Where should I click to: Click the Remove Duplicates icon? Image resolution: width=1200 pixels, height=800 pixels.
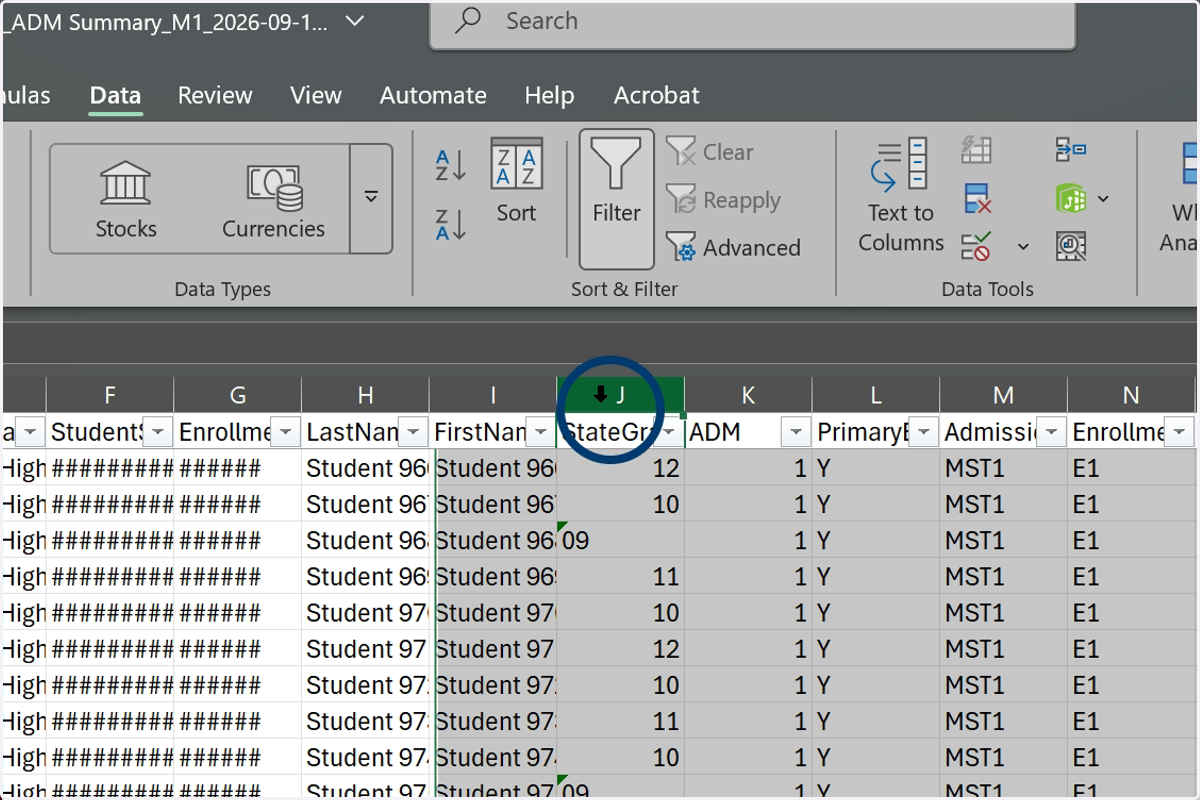[977, 198]
